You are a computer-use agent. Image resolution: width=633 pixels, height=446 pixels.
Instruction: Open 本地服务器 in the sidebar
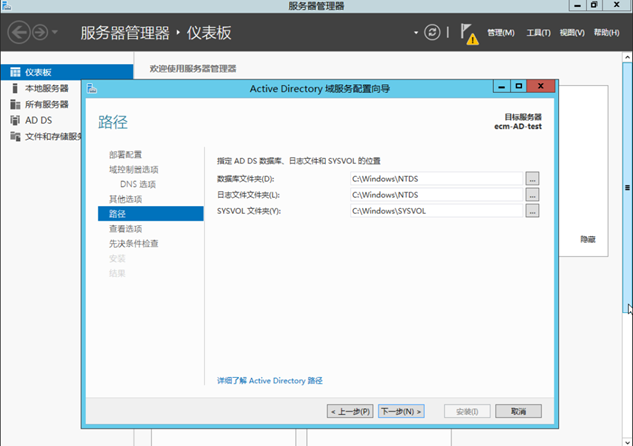pos(46,88)
